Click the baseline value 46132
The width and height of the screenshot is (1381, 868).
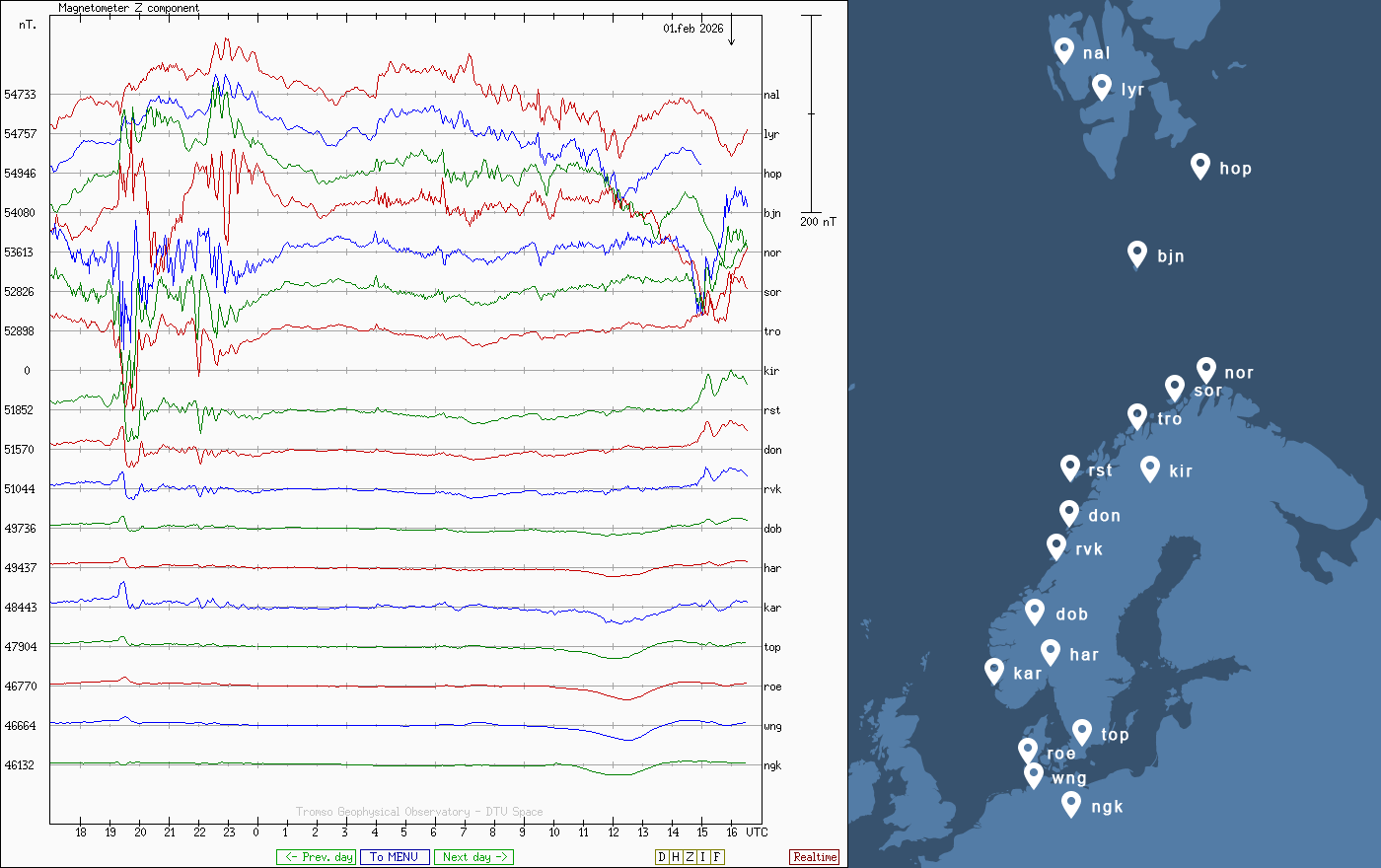[x=20, y=765]
